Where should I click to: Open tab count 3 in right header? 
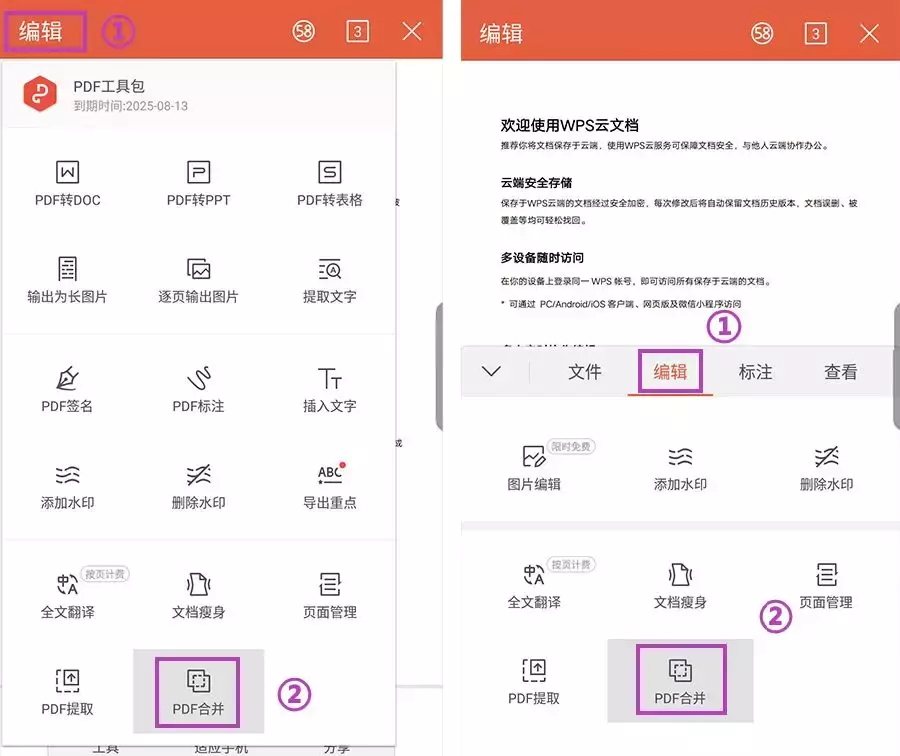815,33
